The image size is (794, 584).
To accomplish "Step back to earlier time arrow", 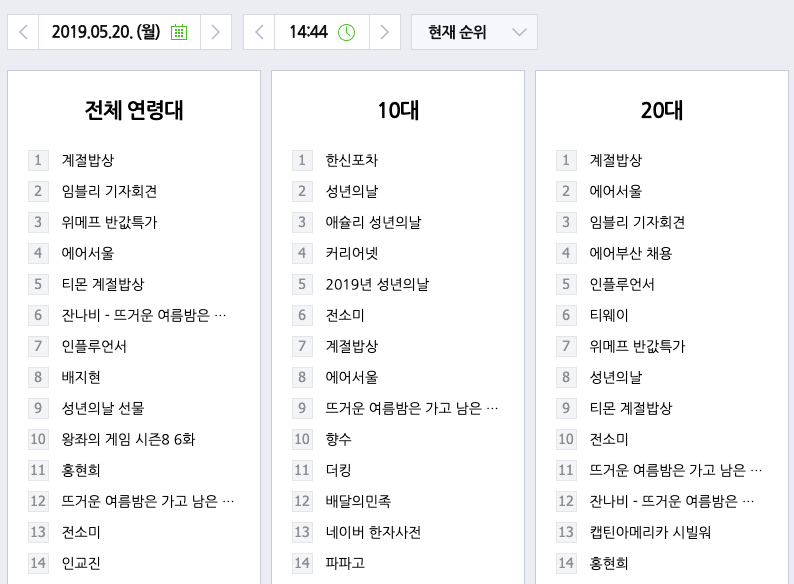I will [259, 32].
